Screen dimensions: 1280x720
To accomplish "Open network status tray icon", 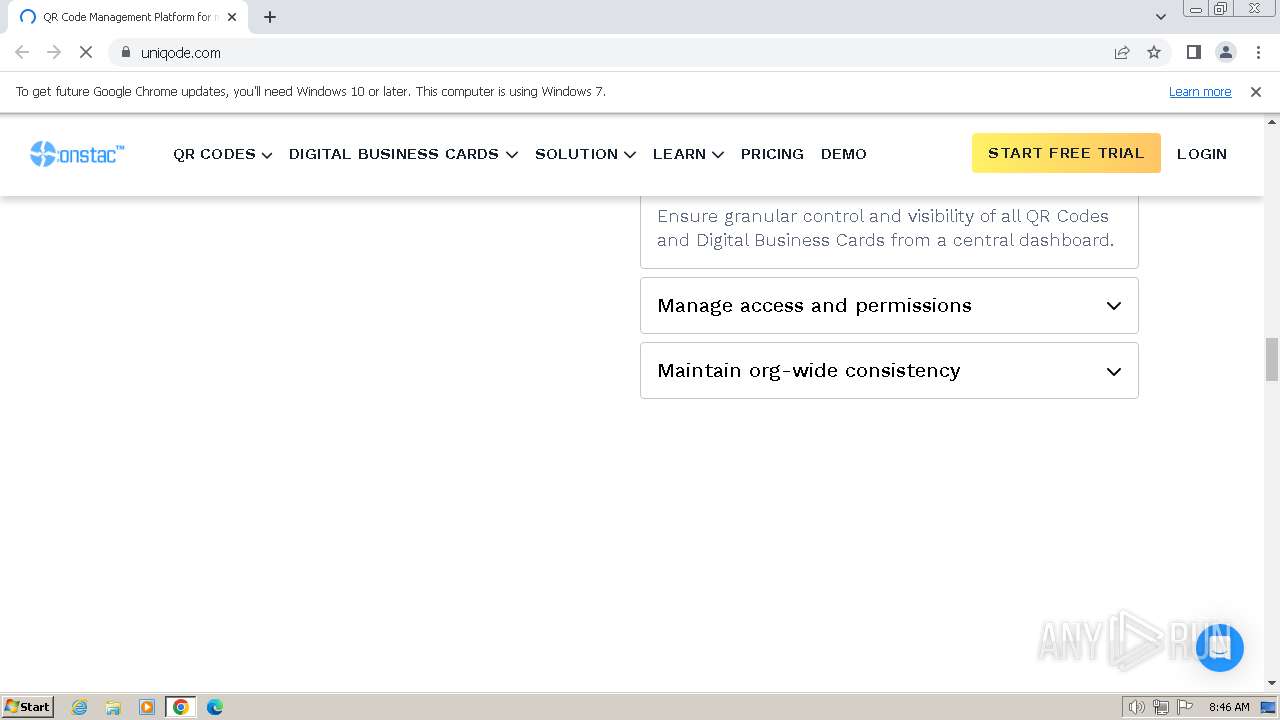I will pos(1161,707).
